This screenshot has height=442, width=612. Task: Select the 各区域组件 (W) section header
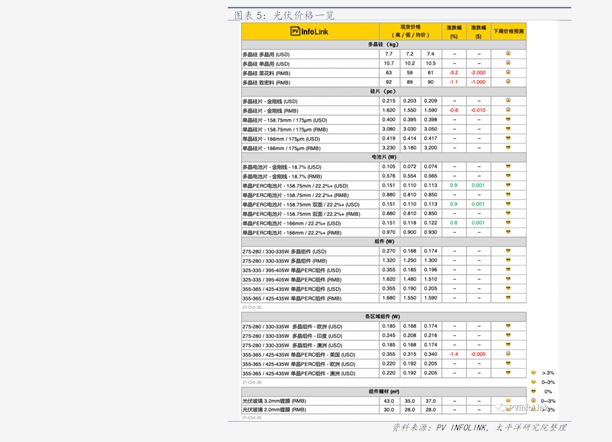coord(384,316)
